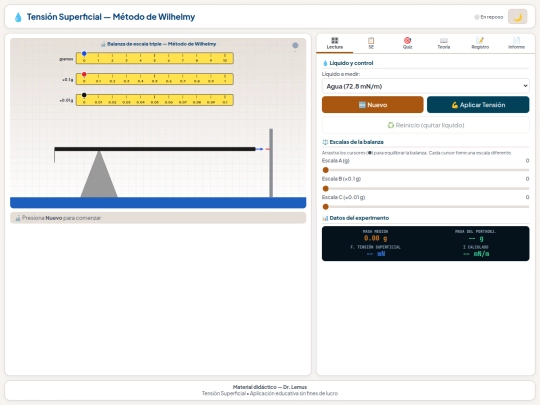Open the Lectura tab
The width and height of the screenshot is (540, 405).
335,43
